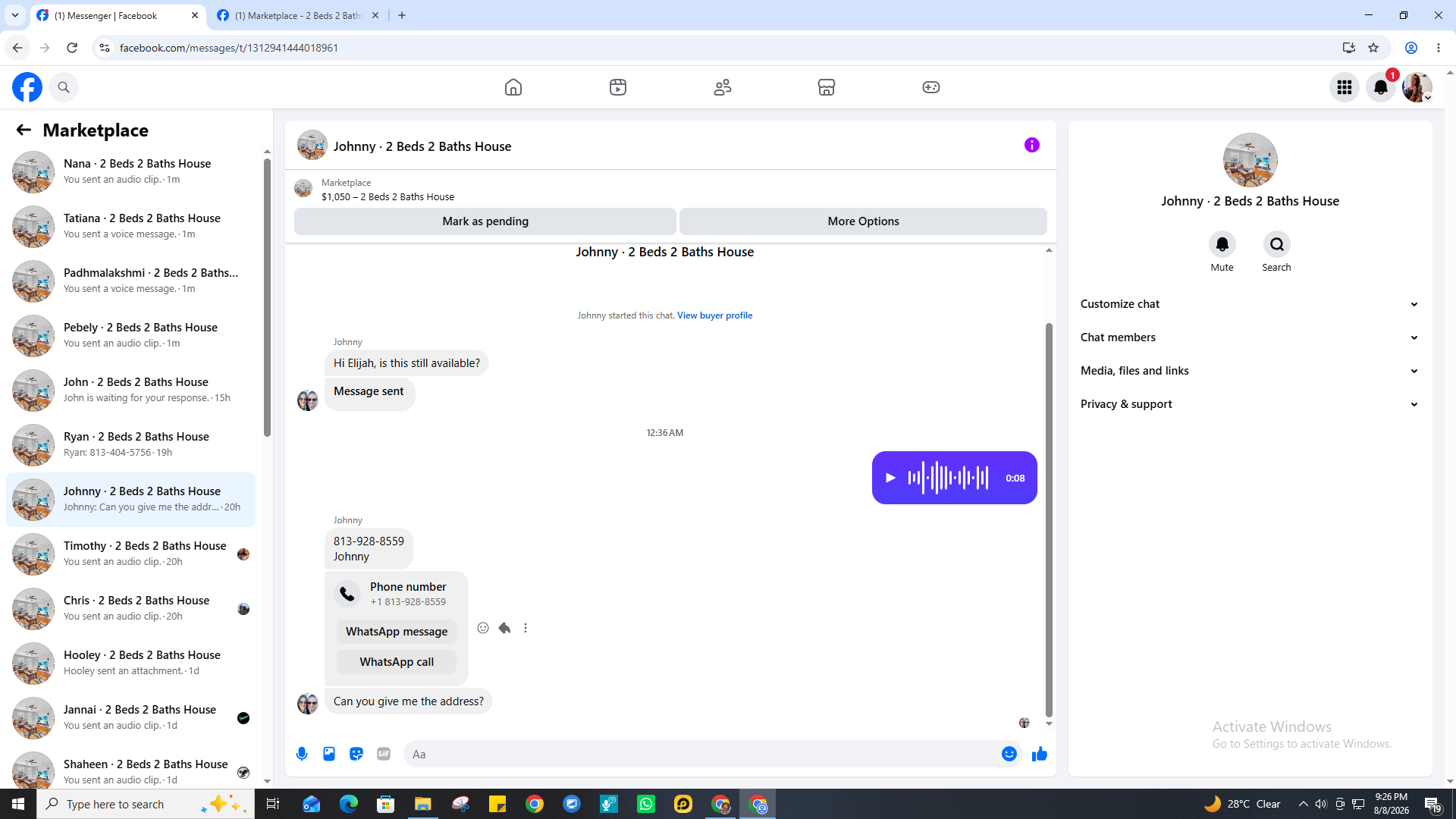Expand Customize chat section
The image size is (1456, 819).
click(1250, 304)
